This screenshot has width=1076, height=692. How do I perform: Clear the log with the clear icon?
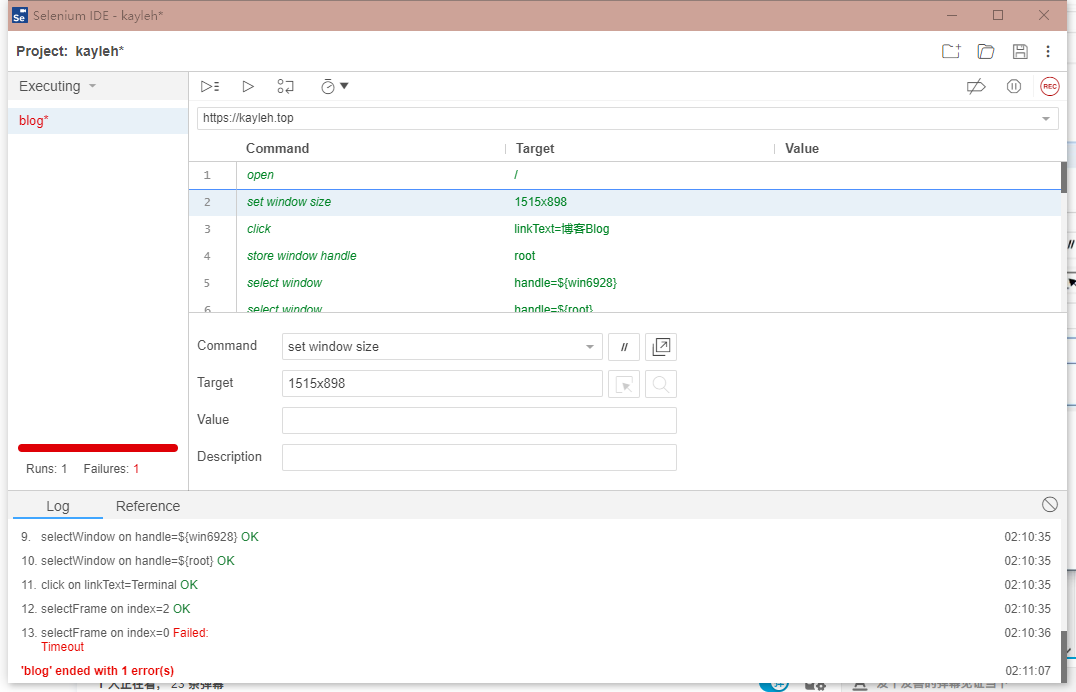click(1049, 505)
